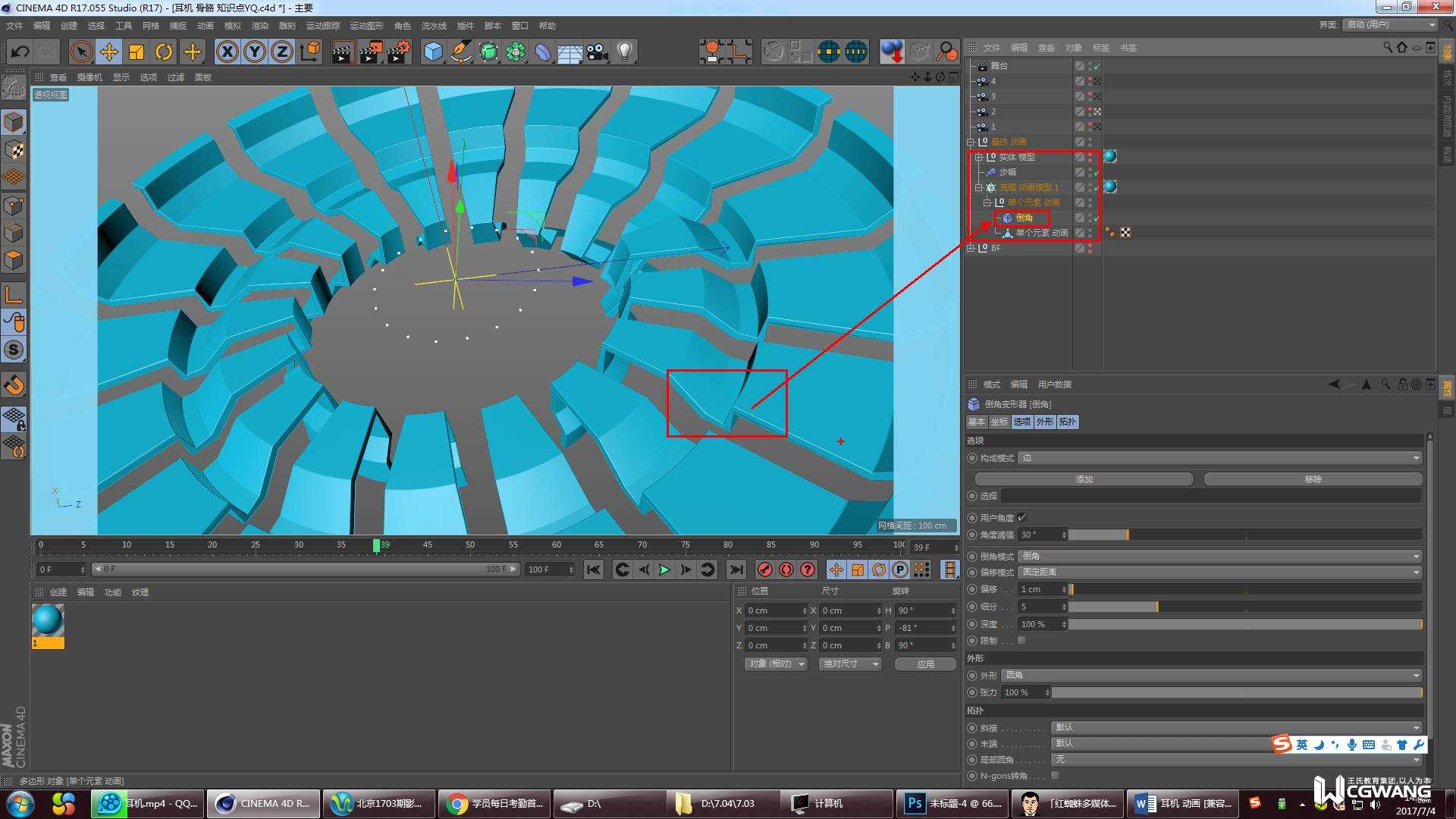
Task: Click the 应用 button
Action: click(925, 664)
